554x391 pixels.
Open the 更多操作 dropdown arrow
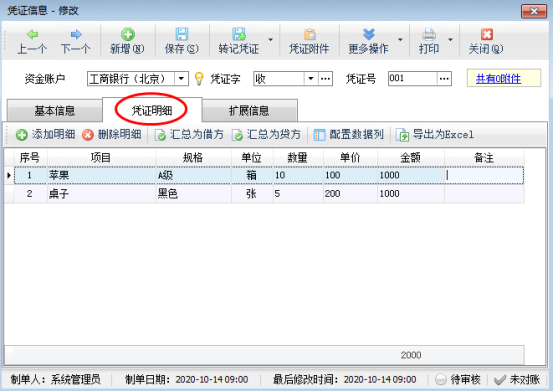[x=400, y=40]
